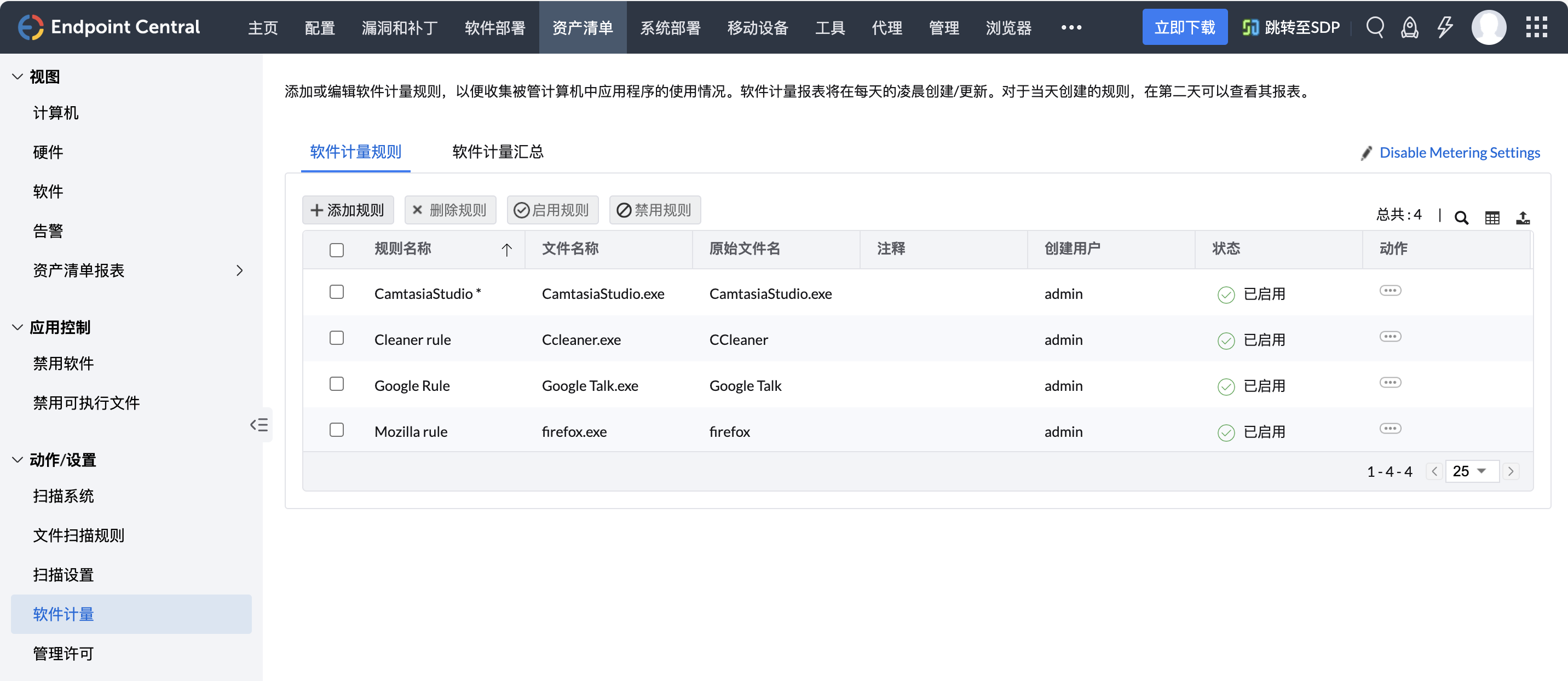Collapse the 视图 section

click(17, 76)
